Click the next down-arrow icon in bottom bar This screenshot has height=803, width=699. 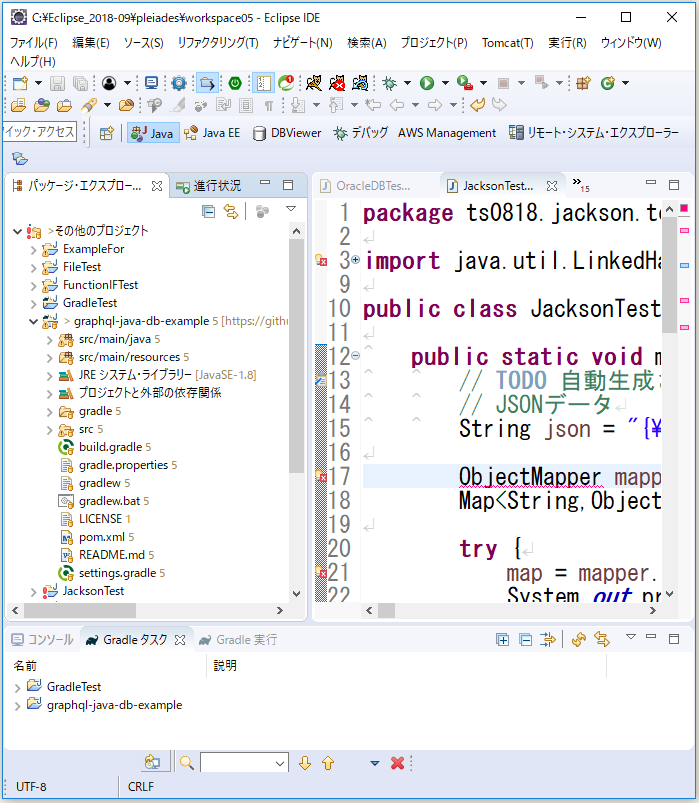pos(305,763)
